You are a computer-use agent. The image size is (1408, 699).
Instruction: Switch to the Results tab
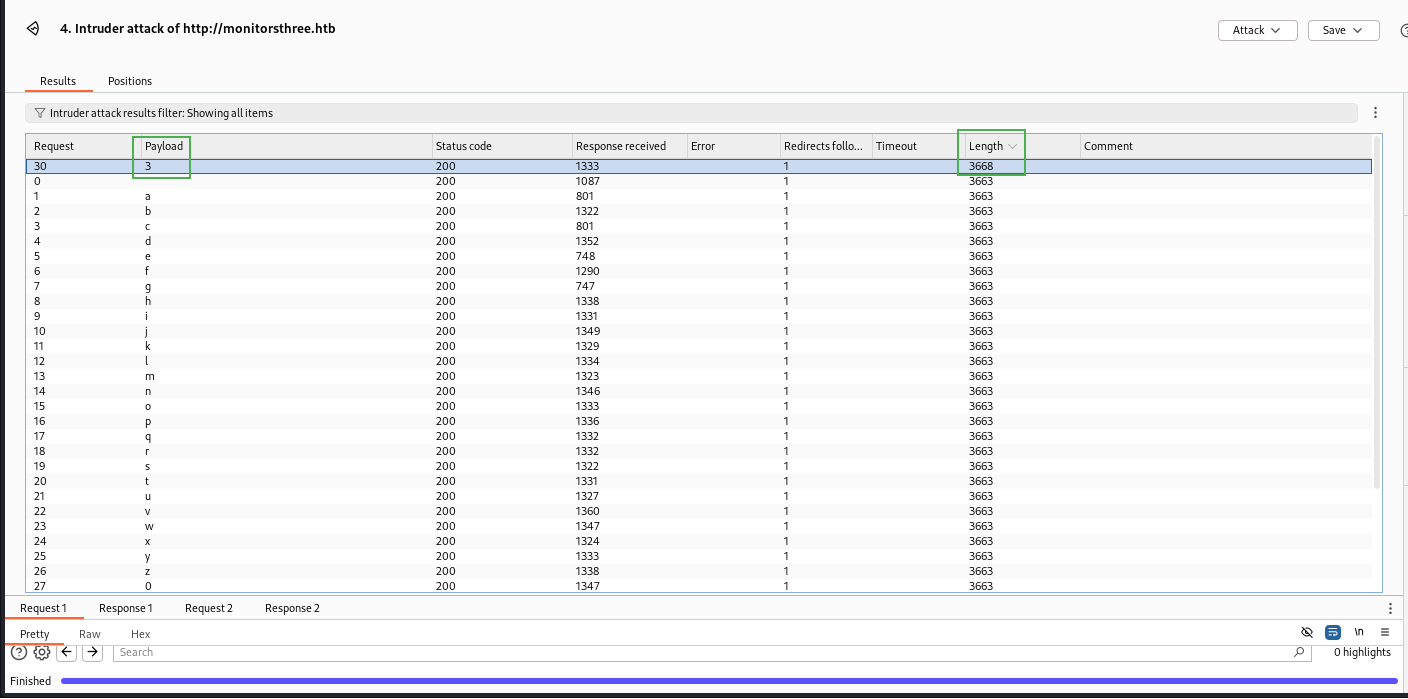click(x=58, y=81)
